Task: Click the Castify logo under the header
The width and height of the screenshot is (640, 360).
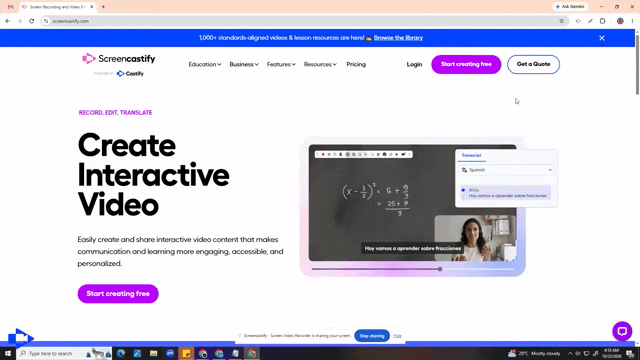Action: pyautogui.click(x=130, y=73)
